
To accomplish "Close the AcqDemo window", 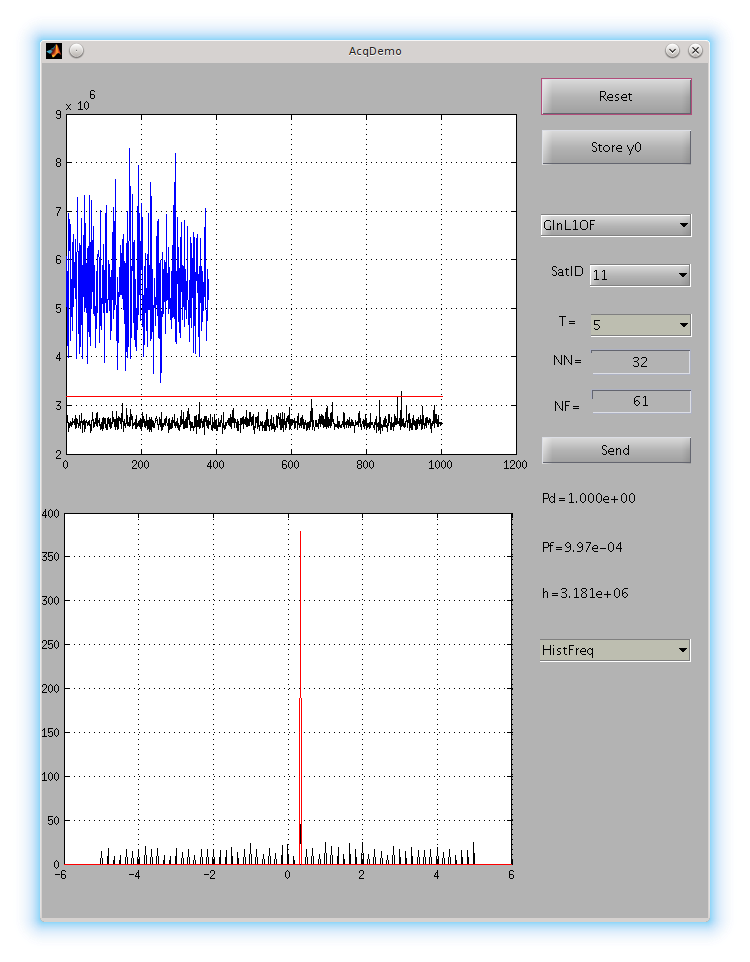I will click(x=695, y=50).
